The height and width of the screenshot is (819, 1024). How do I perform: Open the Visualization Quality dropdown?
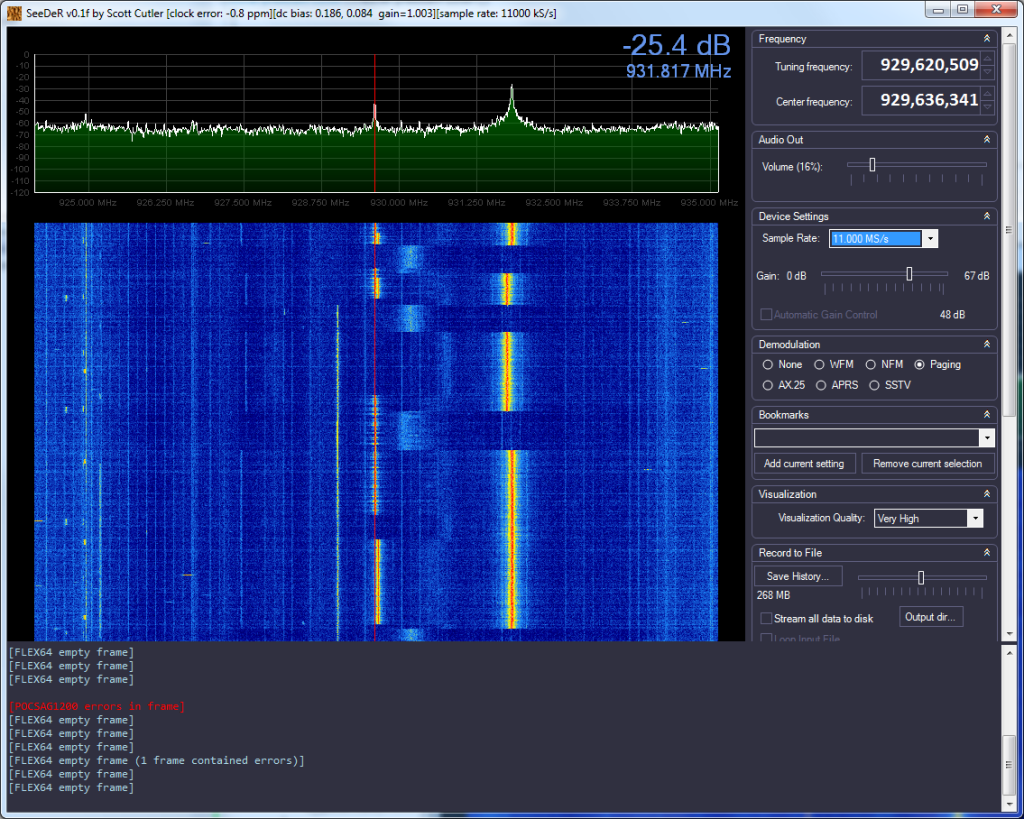click(975, 519)
